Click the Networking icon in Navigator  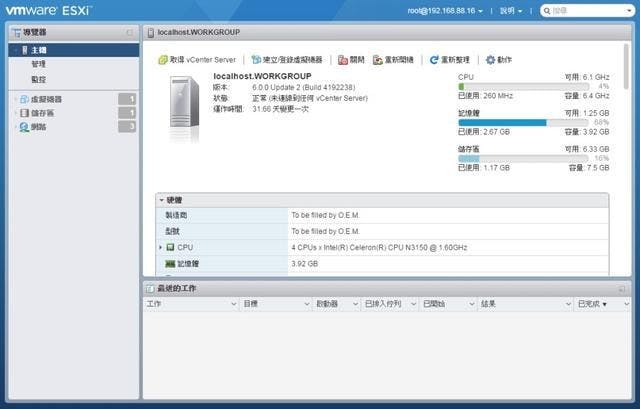coord(24,127)
